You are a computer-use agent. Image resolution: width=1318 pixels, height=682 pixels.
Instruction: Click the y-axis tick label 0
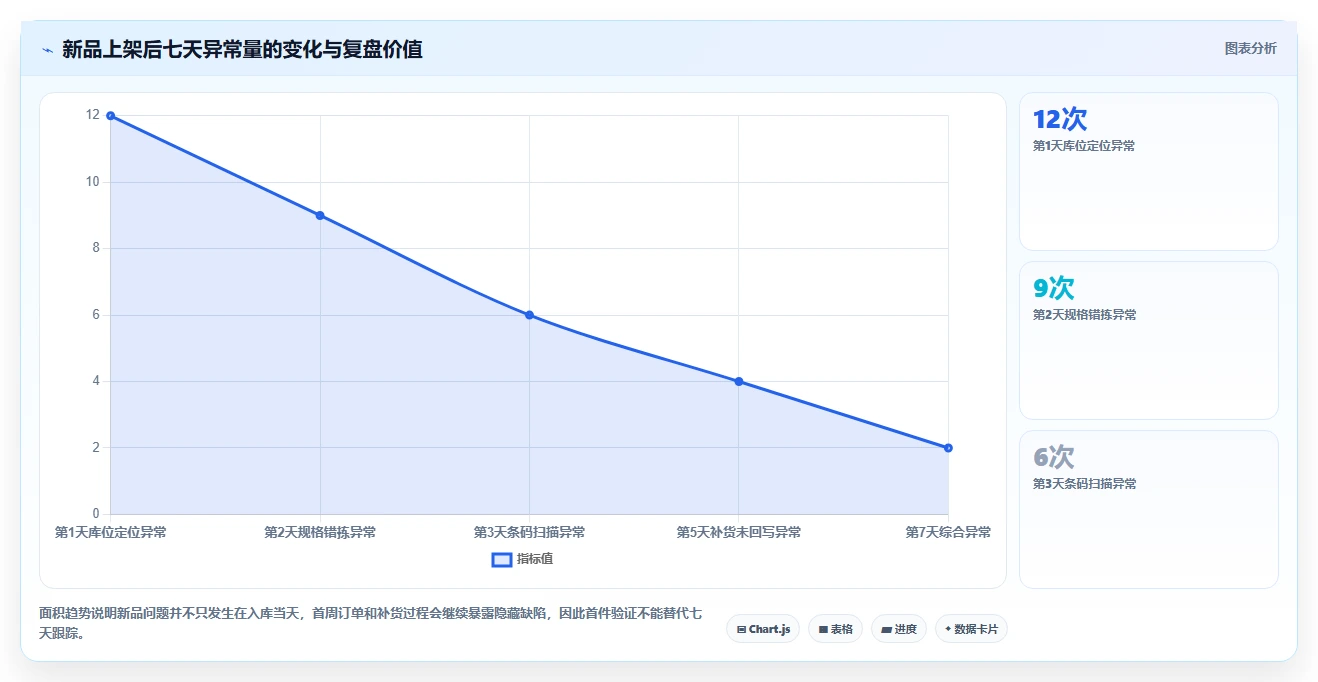point(96,514)
